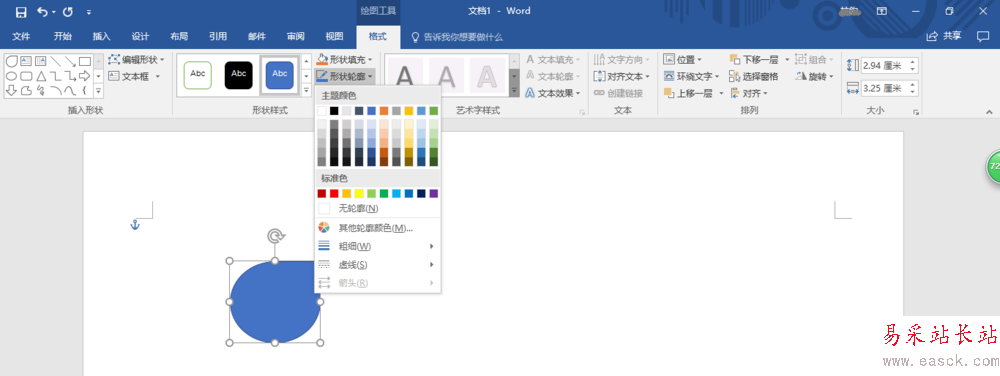Switch to the 设计 tab
The height and width of the screenshot is (376, 1000).
click(140, 36)
